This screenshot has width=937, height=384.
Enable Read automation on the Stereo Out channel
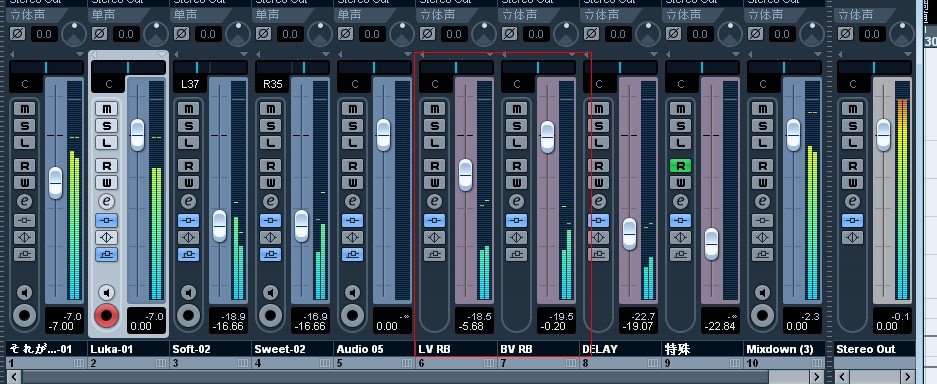(x=852, y=165)
